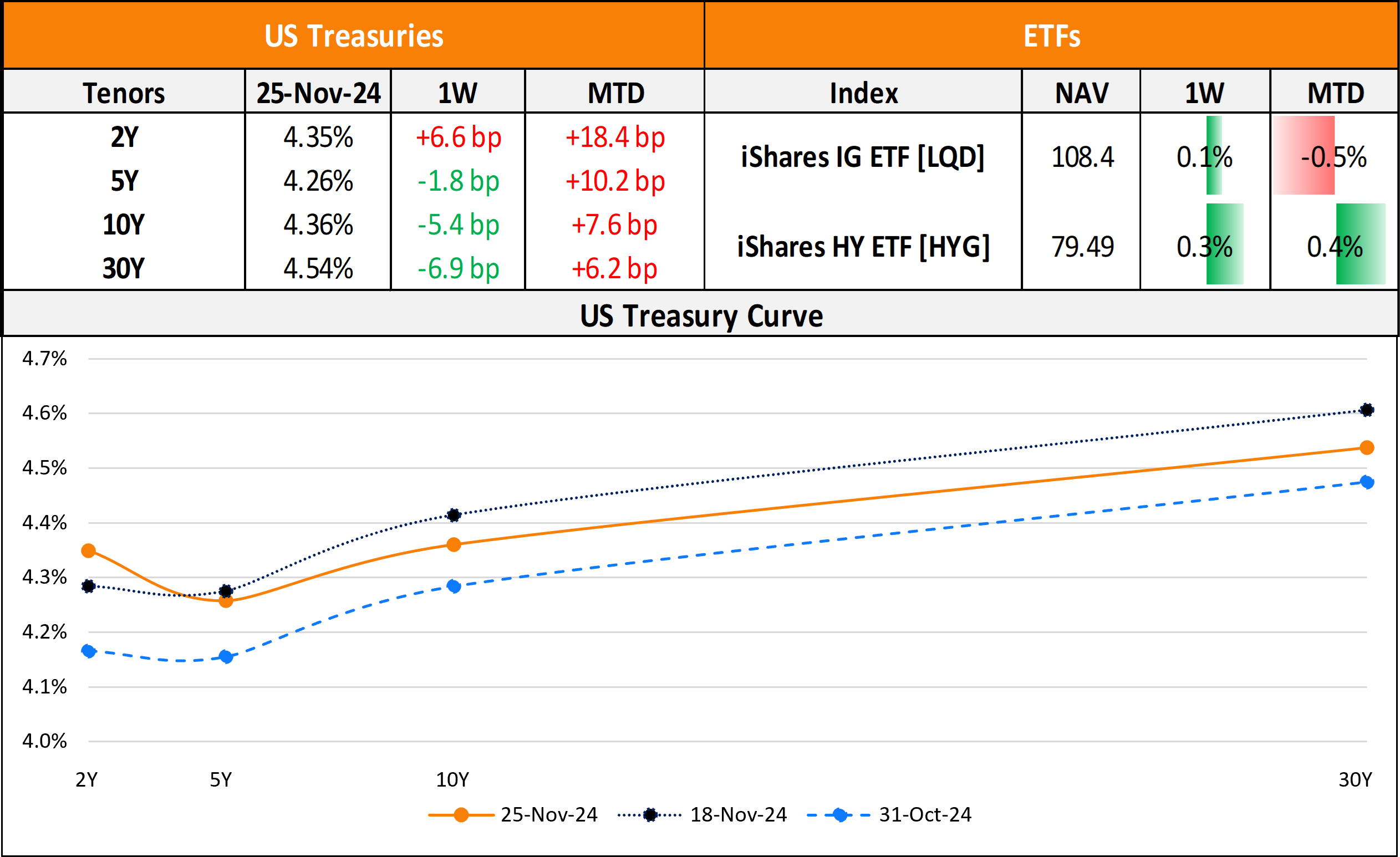This screenshot has height=857, width=1400.
Task: Click the +18.4 bp MTD cell
Action: tap(615, 137)
